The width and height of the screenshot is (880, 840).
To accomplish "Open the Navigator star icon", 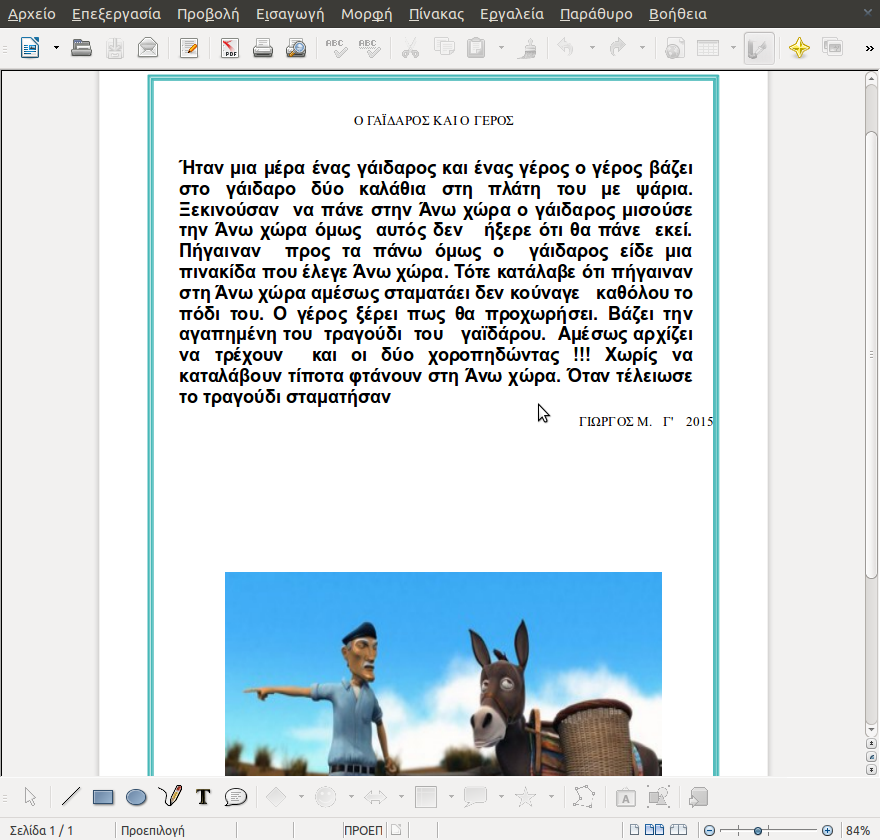I will [799, 48].
